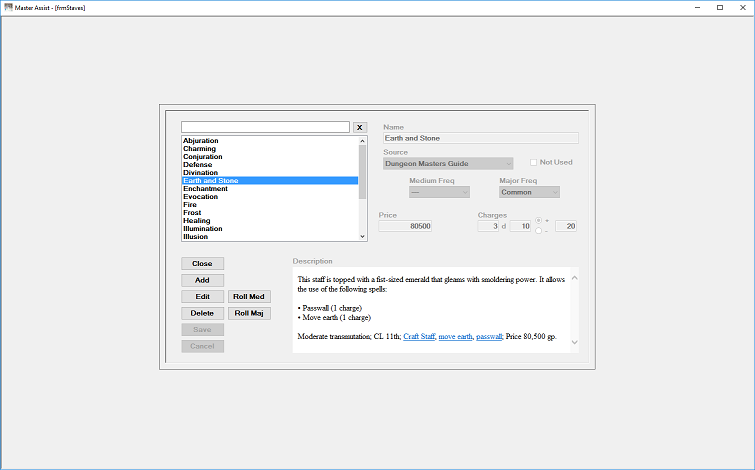Click the Passwall (1 charge) bullet text
The height and width of the screenshot is (470, 755).
click(332, 308)
